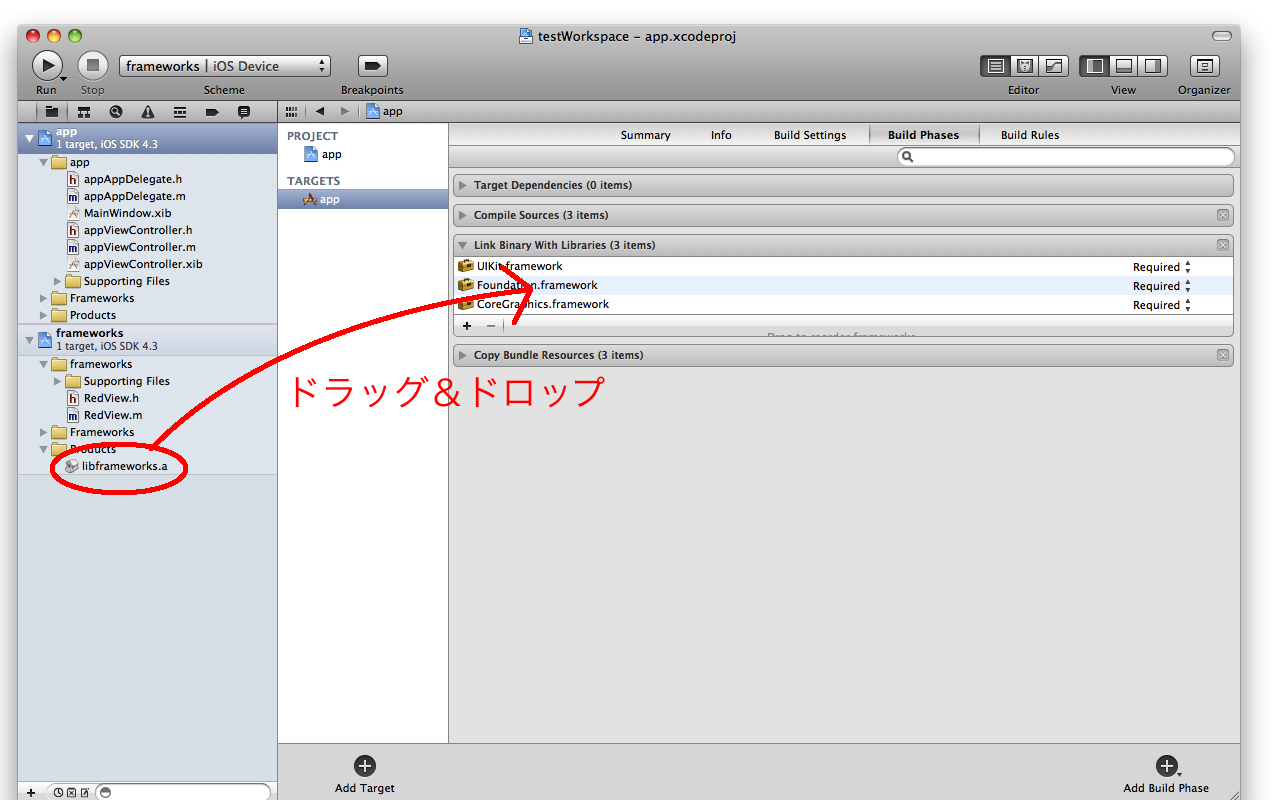The width and height of the screenshot is (1280, 800).
Task: Toggle the Debug area visibility
Action: 1124,66
